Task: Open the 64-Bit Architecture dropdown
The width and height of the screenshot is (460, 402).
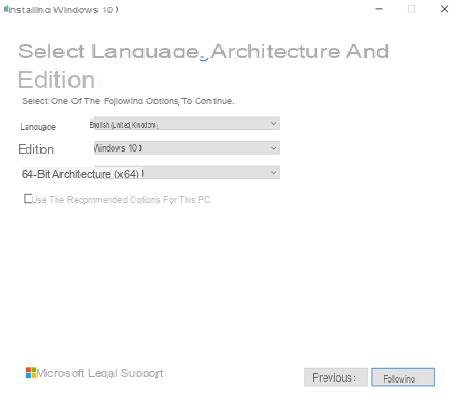Action: 187,172
